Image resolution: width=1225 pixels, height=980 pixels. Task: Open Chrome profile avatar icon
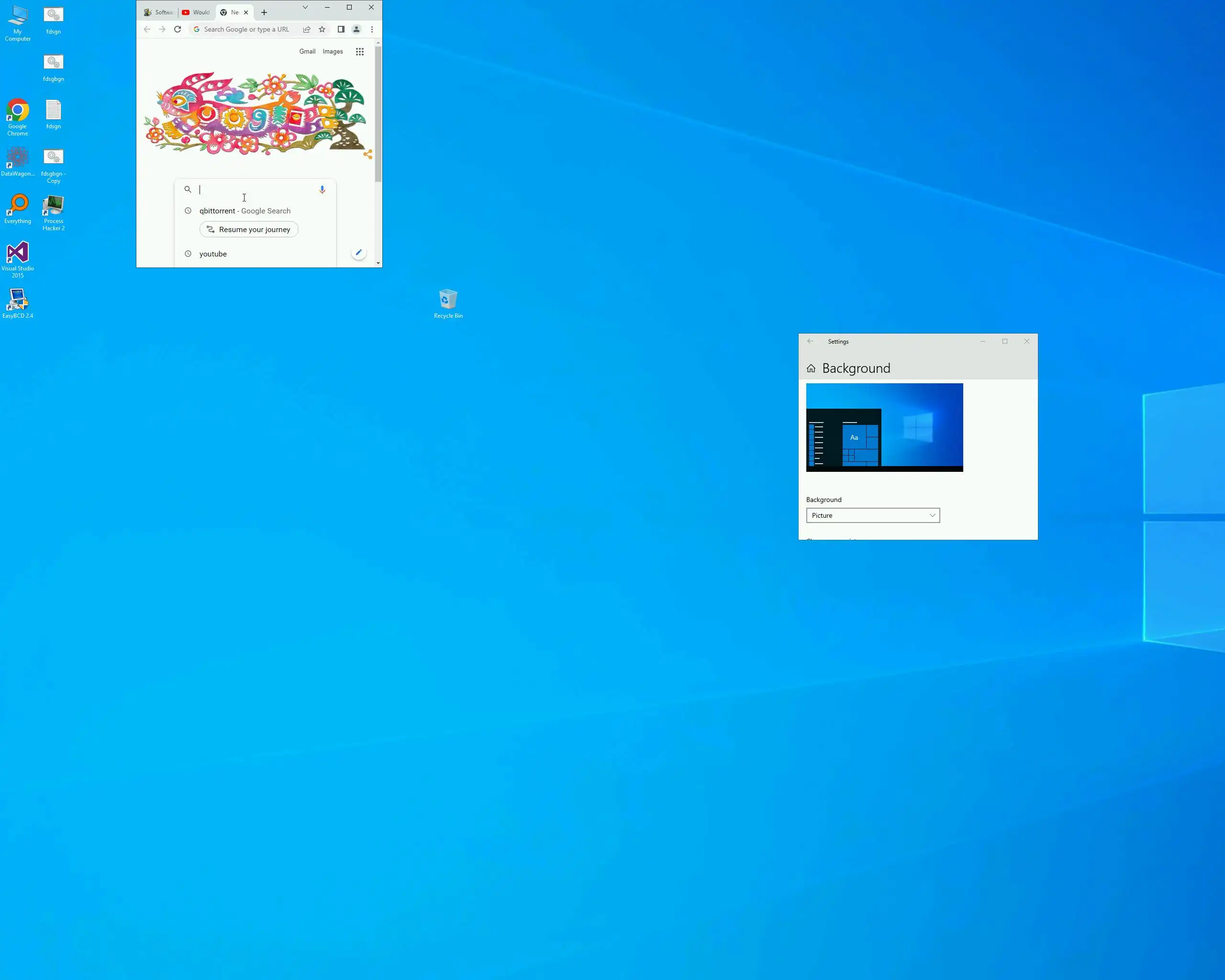(x=356, y=30)
